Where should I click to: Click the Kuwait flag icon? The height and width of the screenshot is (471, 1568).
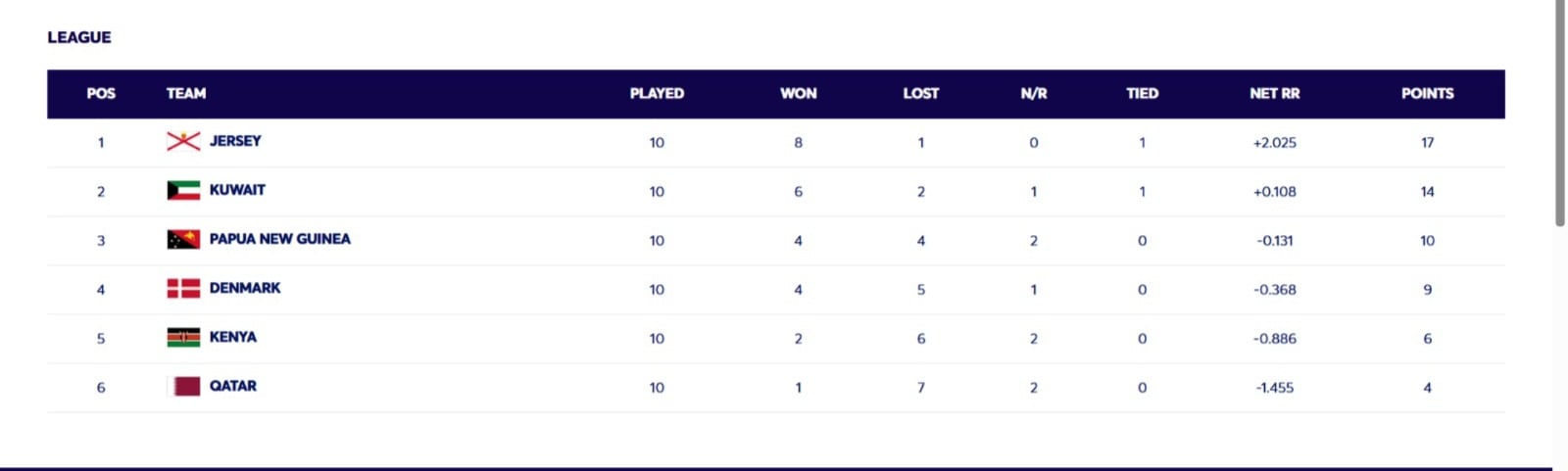pyautogui.click(x=183, y=190)
